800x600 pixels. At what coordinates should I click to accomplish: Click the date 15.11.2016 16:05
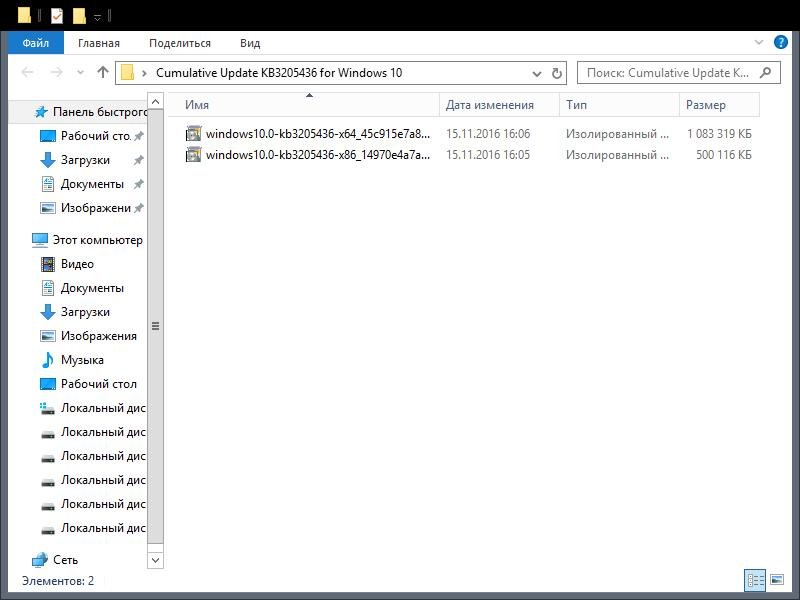[x=488, y=155]
